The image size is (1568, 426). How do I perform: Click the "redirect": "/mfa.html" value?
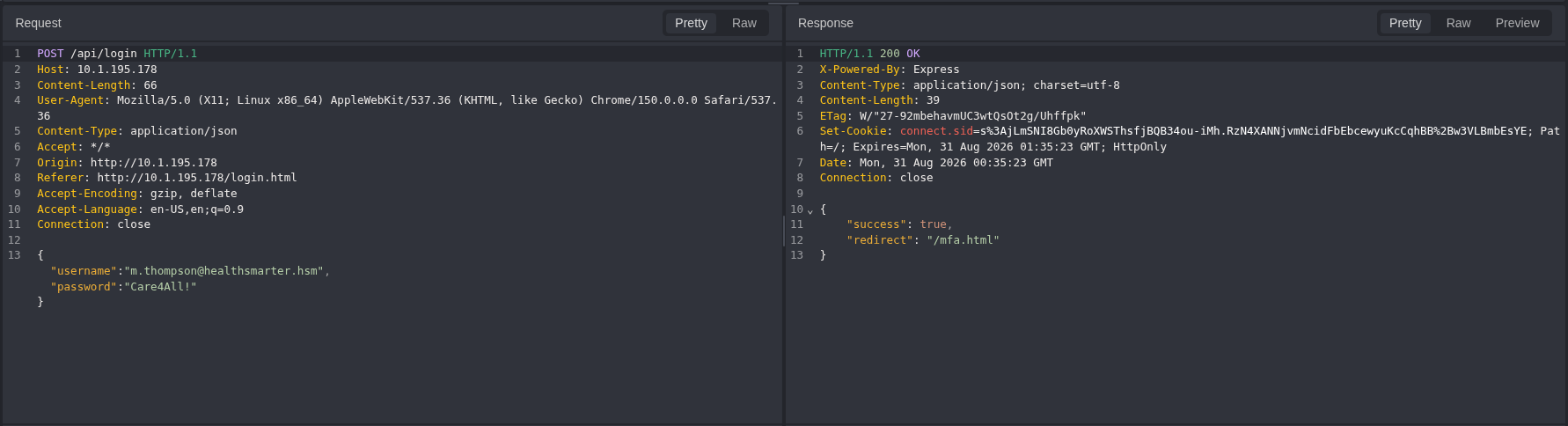[963, 240]
